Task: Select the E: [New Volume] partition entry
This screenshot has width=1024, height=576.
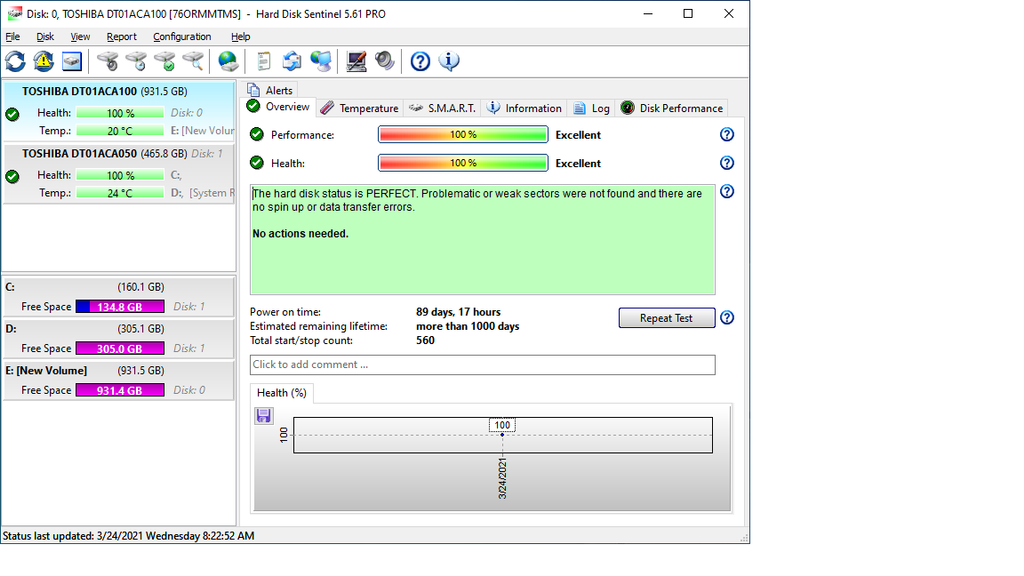Action: pos(119,380)
